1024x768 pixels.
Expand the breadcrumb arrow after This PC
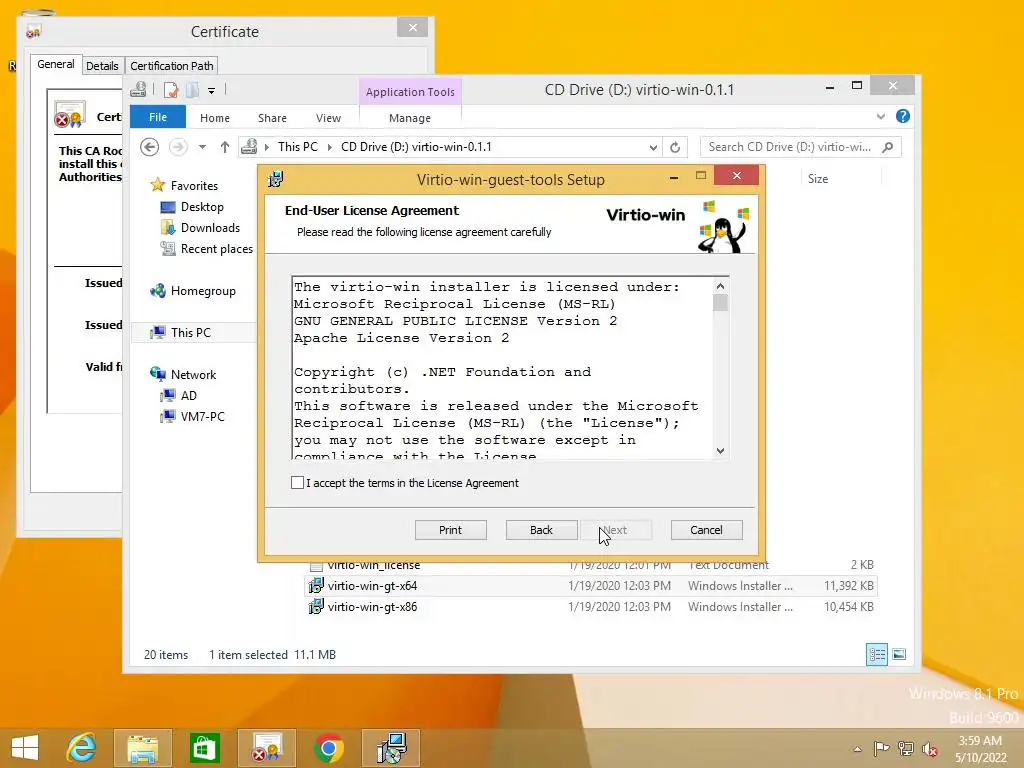(x=329, y=147)
